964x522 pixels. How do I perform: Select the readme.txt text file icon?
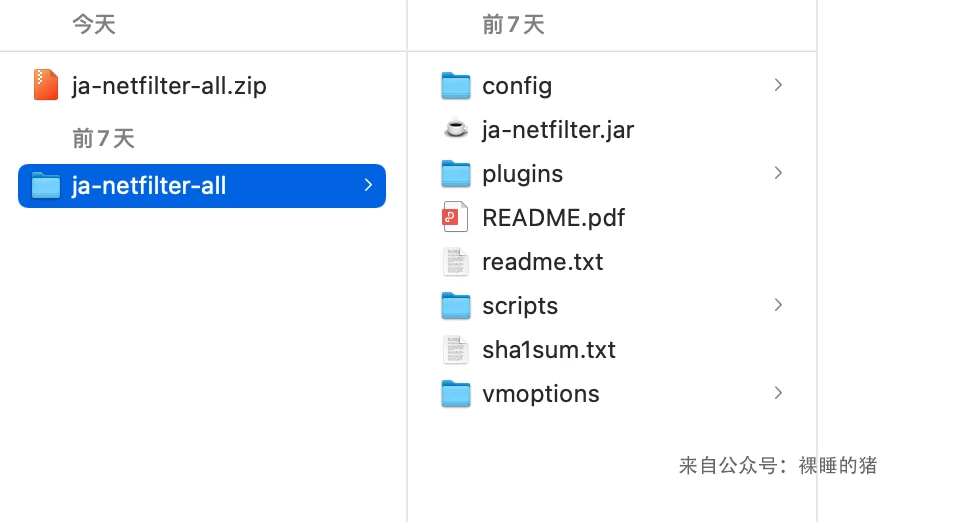point(456,261)
